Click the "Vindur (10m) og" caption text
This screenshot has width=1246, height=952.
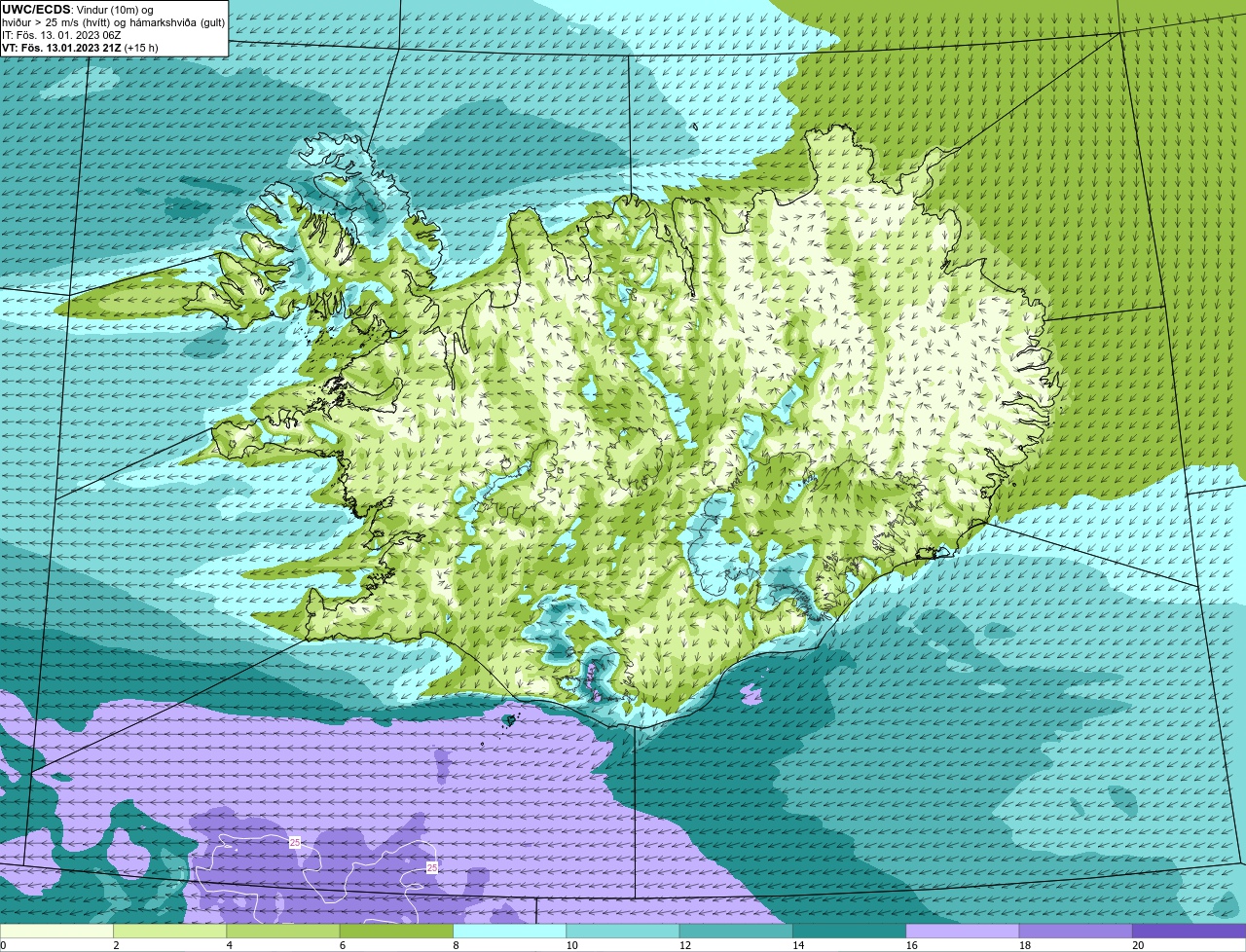pos(114,10)
